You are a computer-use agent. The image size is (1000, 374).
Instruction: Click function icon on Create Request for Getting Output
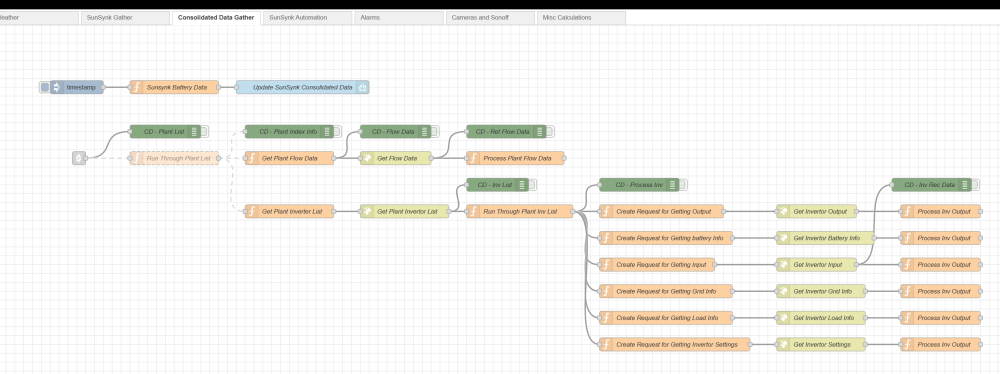pyautogui.click(x=605, y=211)
